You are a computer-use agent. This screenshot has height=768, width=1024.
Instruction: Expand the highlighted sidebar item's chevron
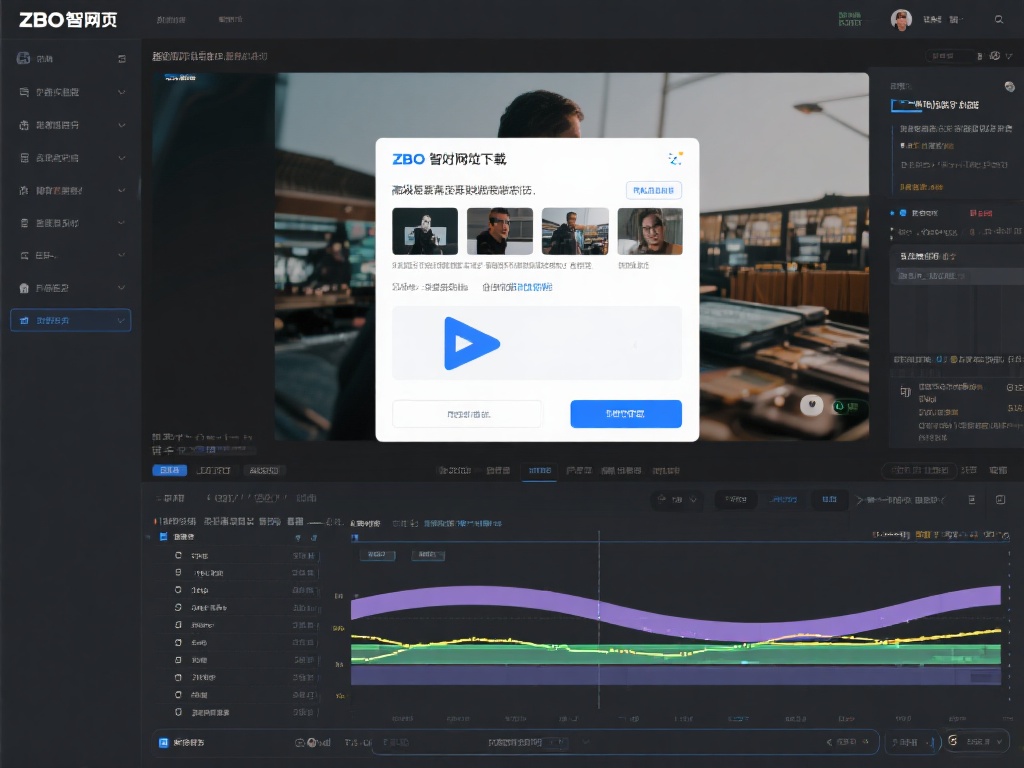point(122,321)
